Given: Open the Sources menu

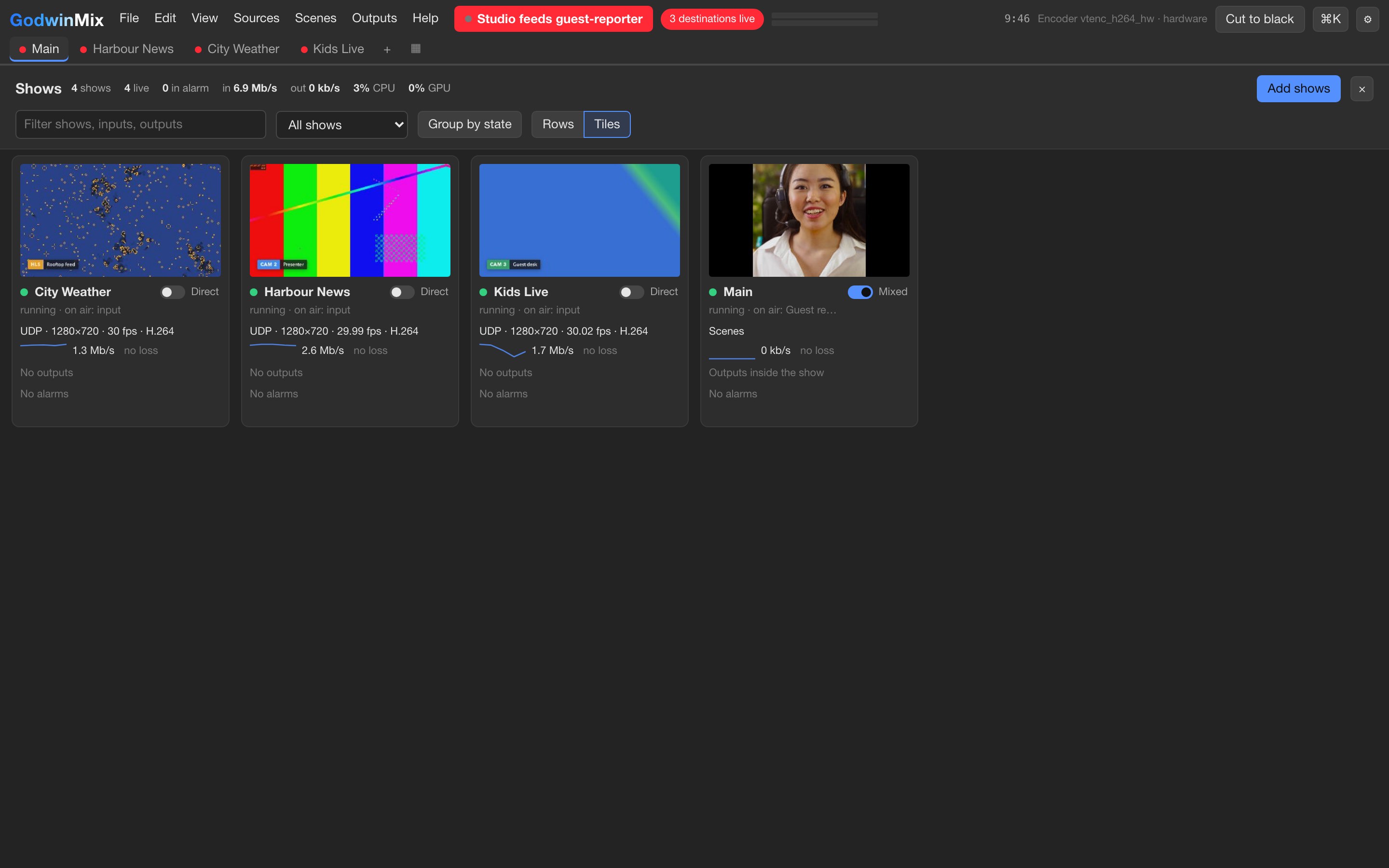Looking at the screenshot, I should pos(256,18).
